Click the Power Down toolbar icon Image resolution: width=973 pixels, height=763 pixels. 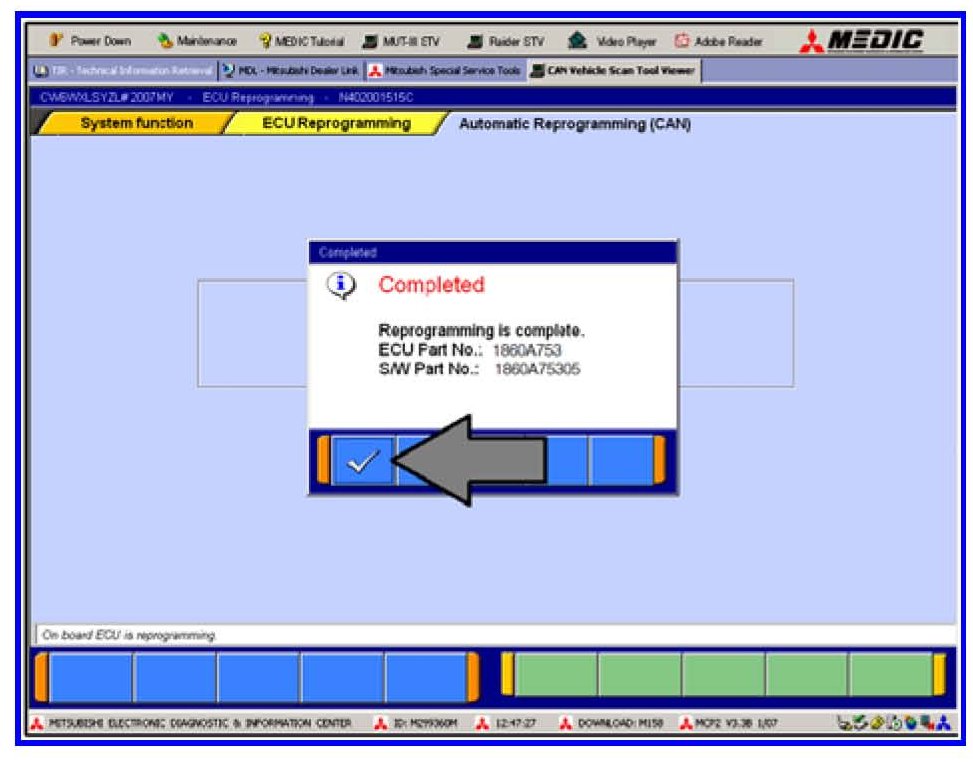[x=90, y=41]
